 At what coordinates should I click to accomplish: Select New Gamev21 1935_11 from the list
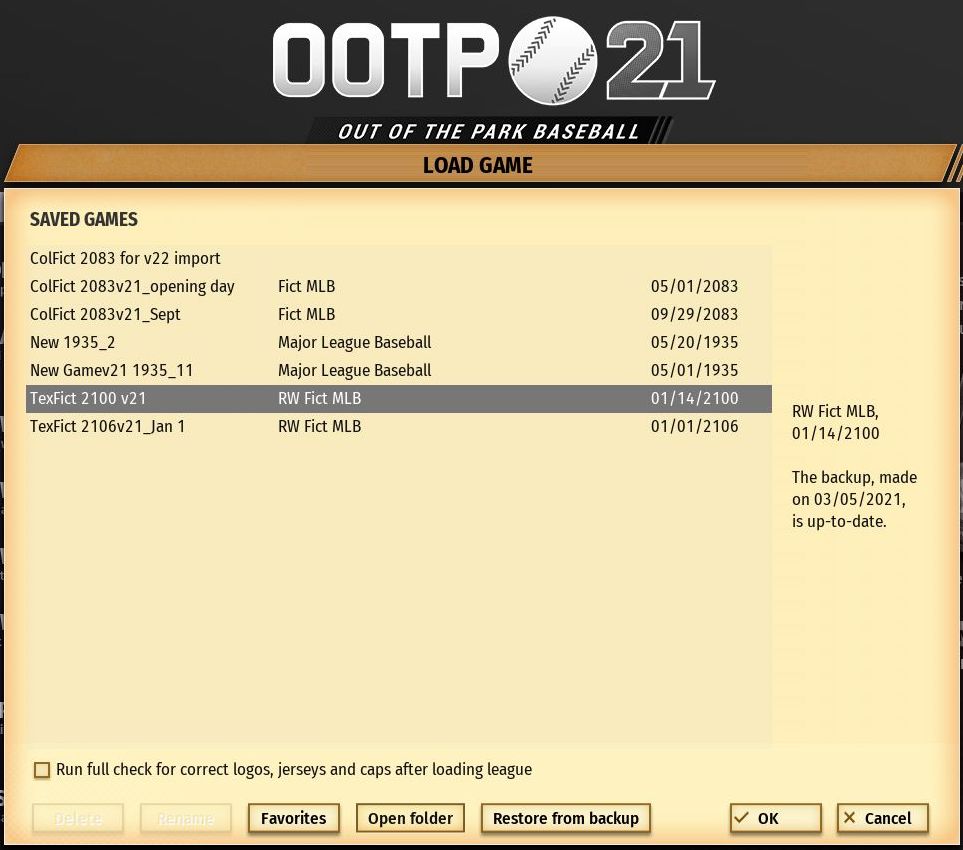pos(111,370)
